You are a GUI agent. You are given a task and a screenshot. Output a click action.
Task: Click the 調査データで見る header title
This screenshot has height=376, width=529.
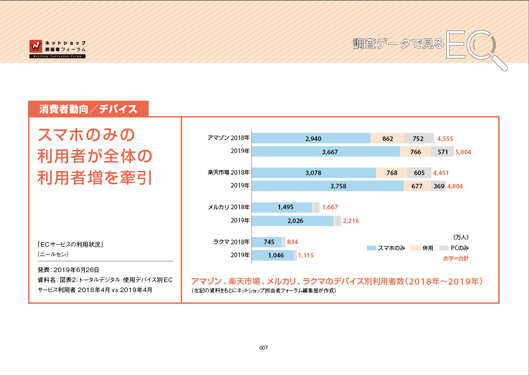click(398, 43)
